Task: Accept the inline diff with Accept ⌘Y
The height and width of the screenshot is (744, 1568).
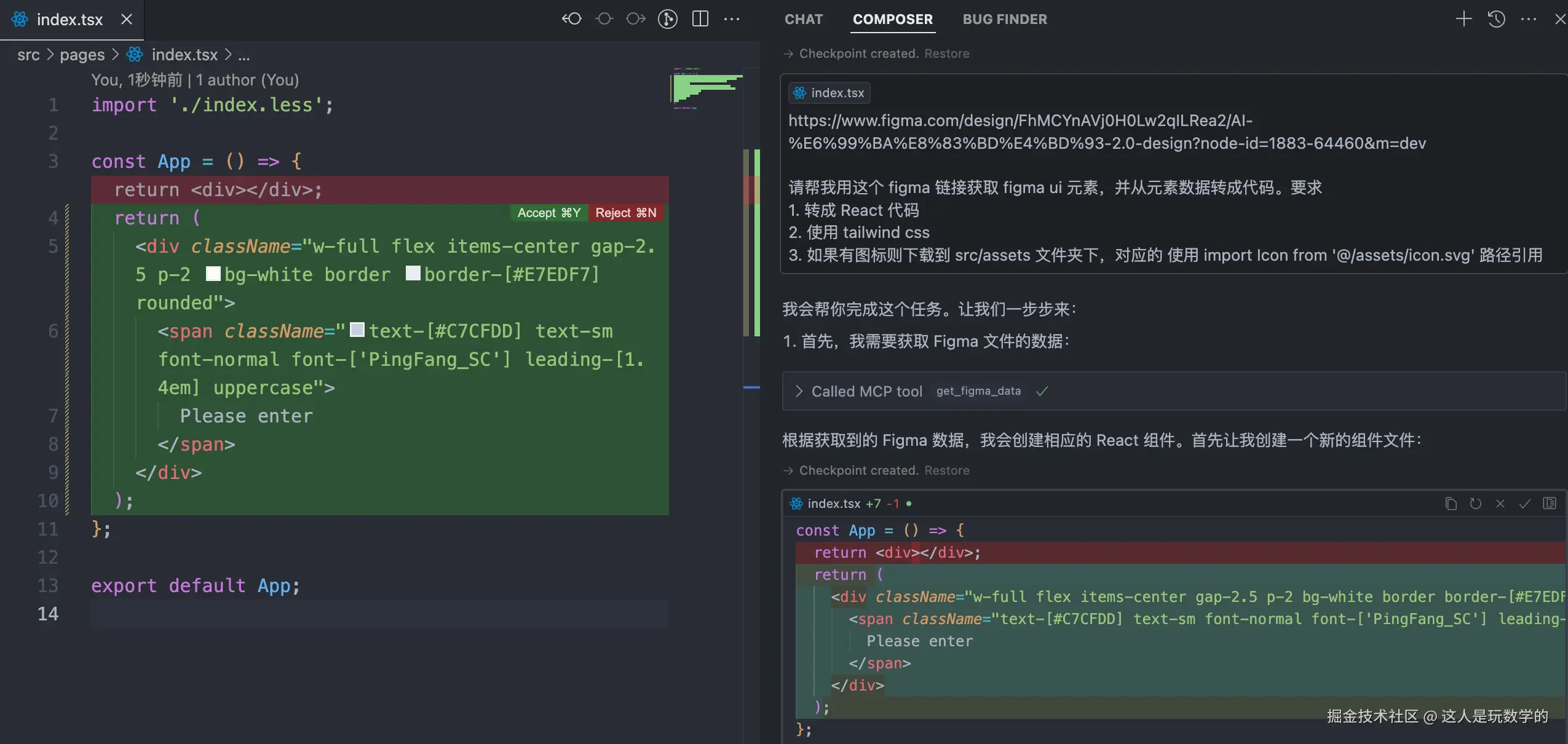Action: [548, 213]
